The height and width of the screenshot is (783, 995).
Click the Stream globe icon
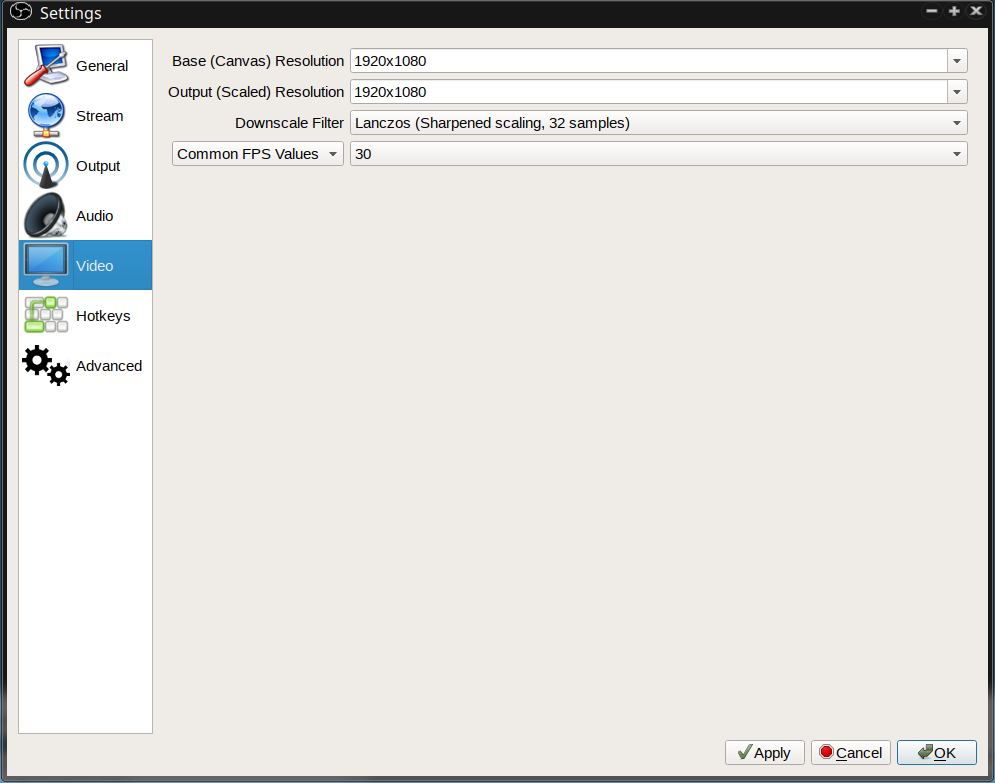[46, 116]
